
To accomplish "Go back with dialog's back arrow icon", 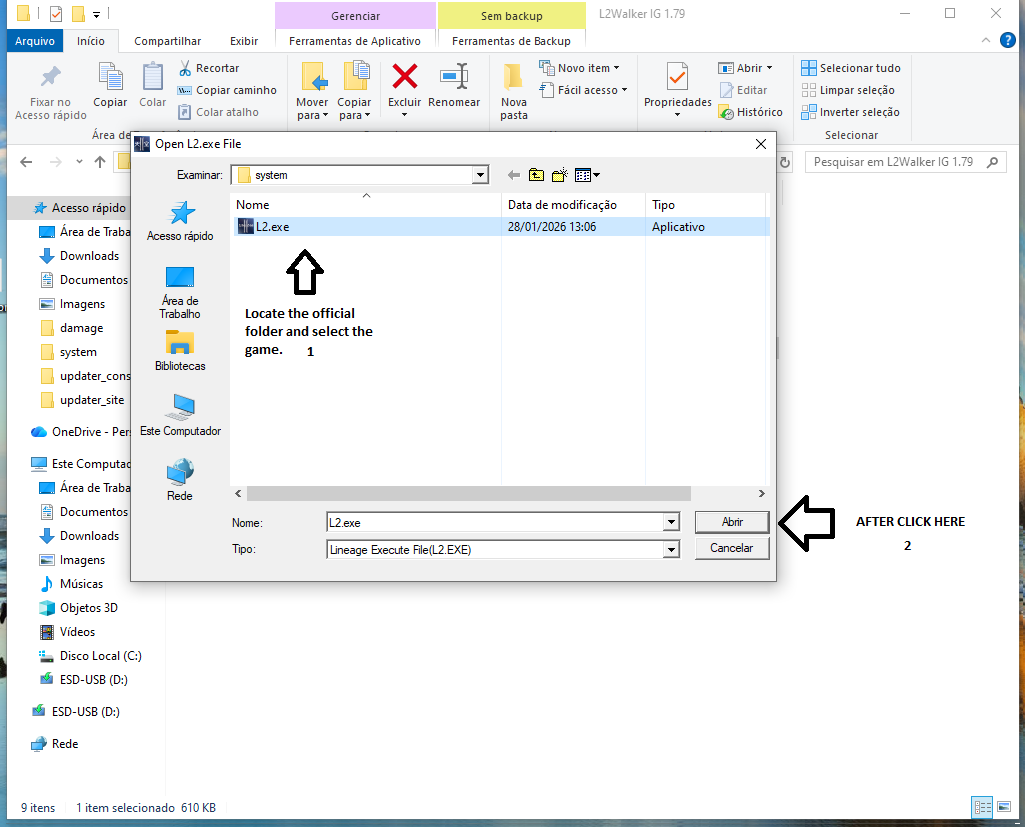I will (x=514, y=175).
